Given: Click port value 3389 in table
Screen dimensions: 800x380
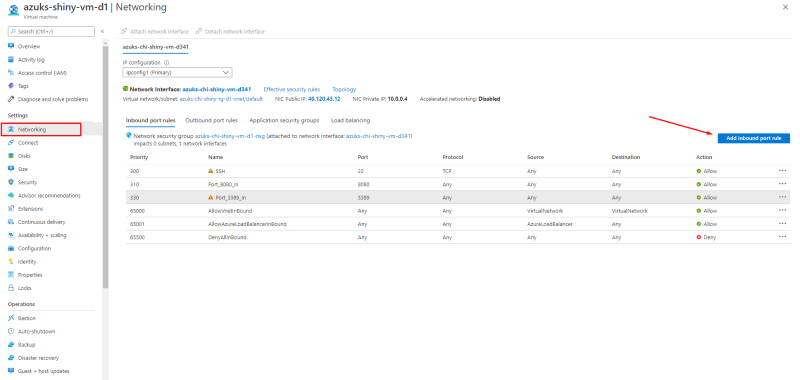Looking at the screenshot, I should pos(364,197).
